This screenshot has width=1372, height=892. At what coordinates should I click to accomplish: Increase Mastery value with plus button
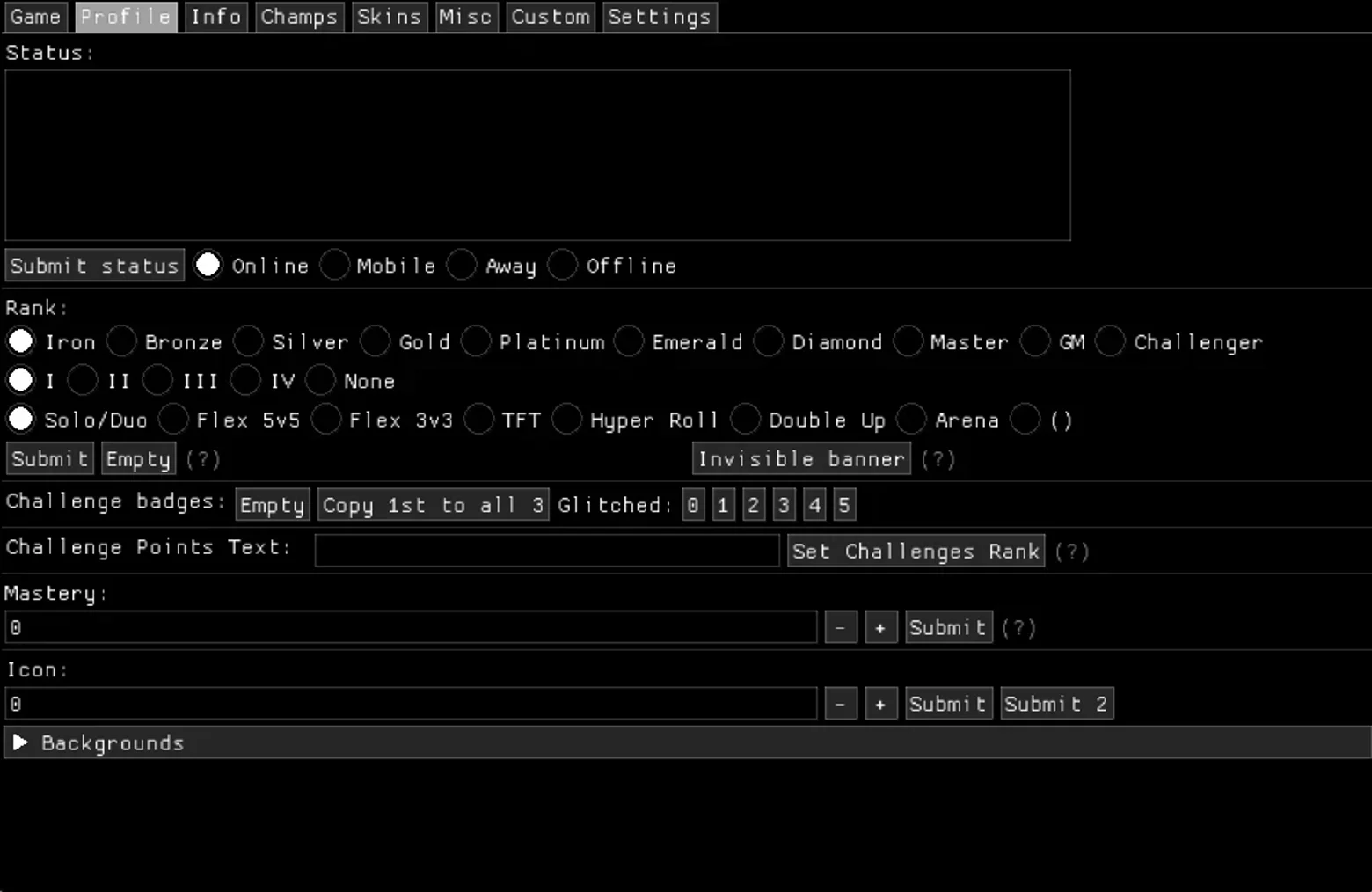pos(880,628)
